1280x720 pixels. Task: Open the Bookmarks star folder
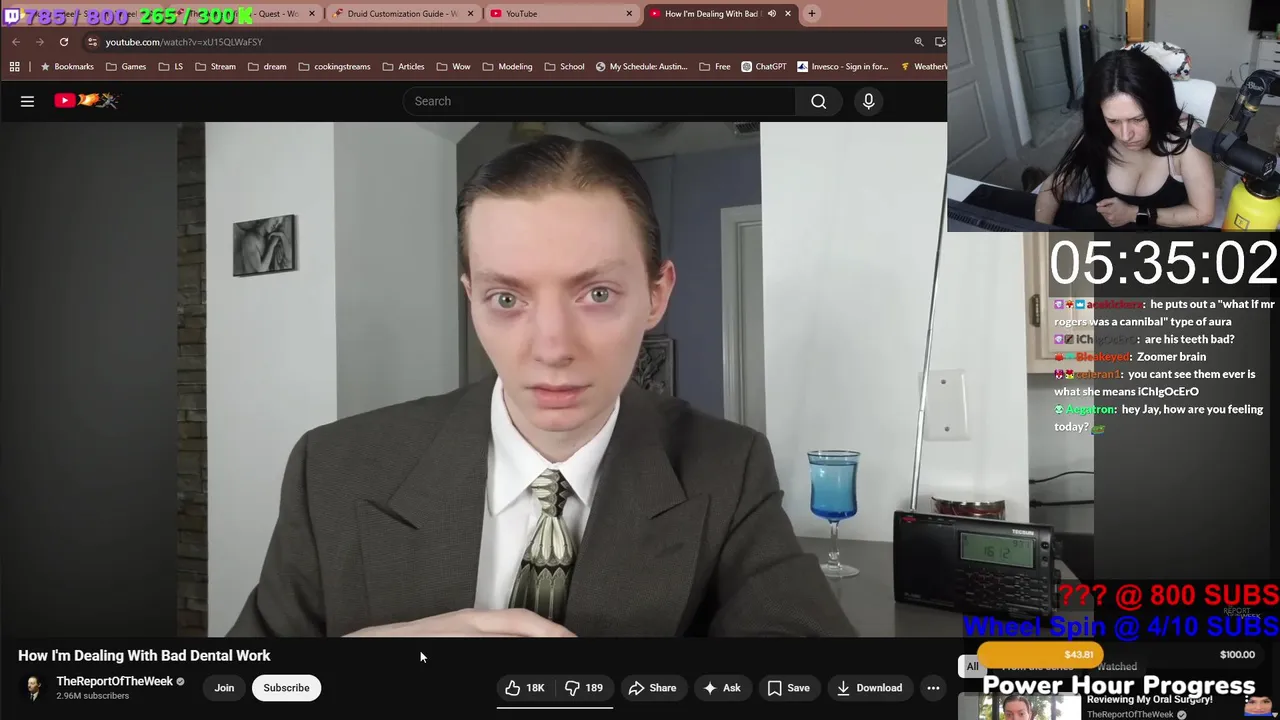[x=67, y=67]
